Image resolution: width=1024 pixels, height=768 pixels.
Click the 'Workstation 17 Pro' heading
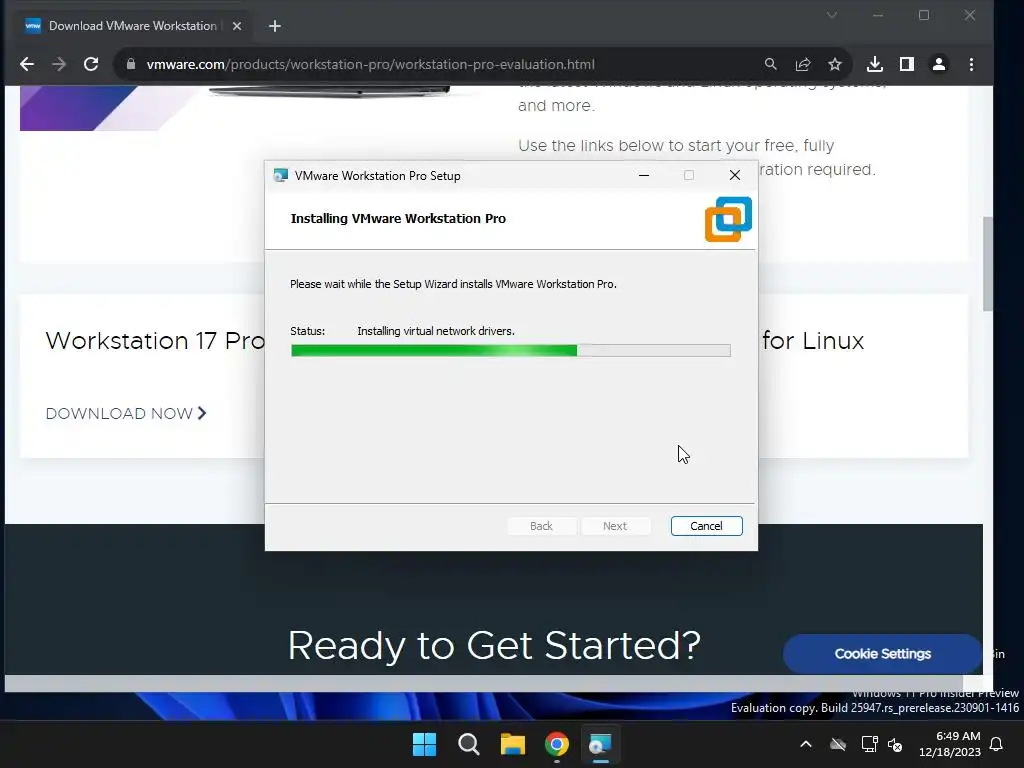(155, 340)
